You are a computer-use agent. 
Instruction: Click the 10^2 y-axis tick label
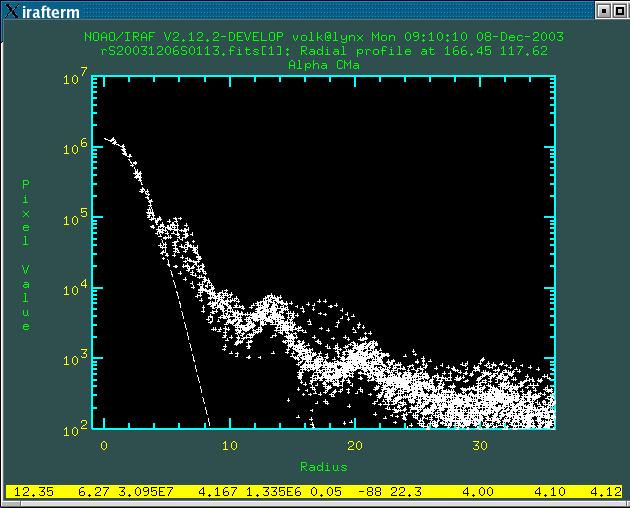pos(75,428)
